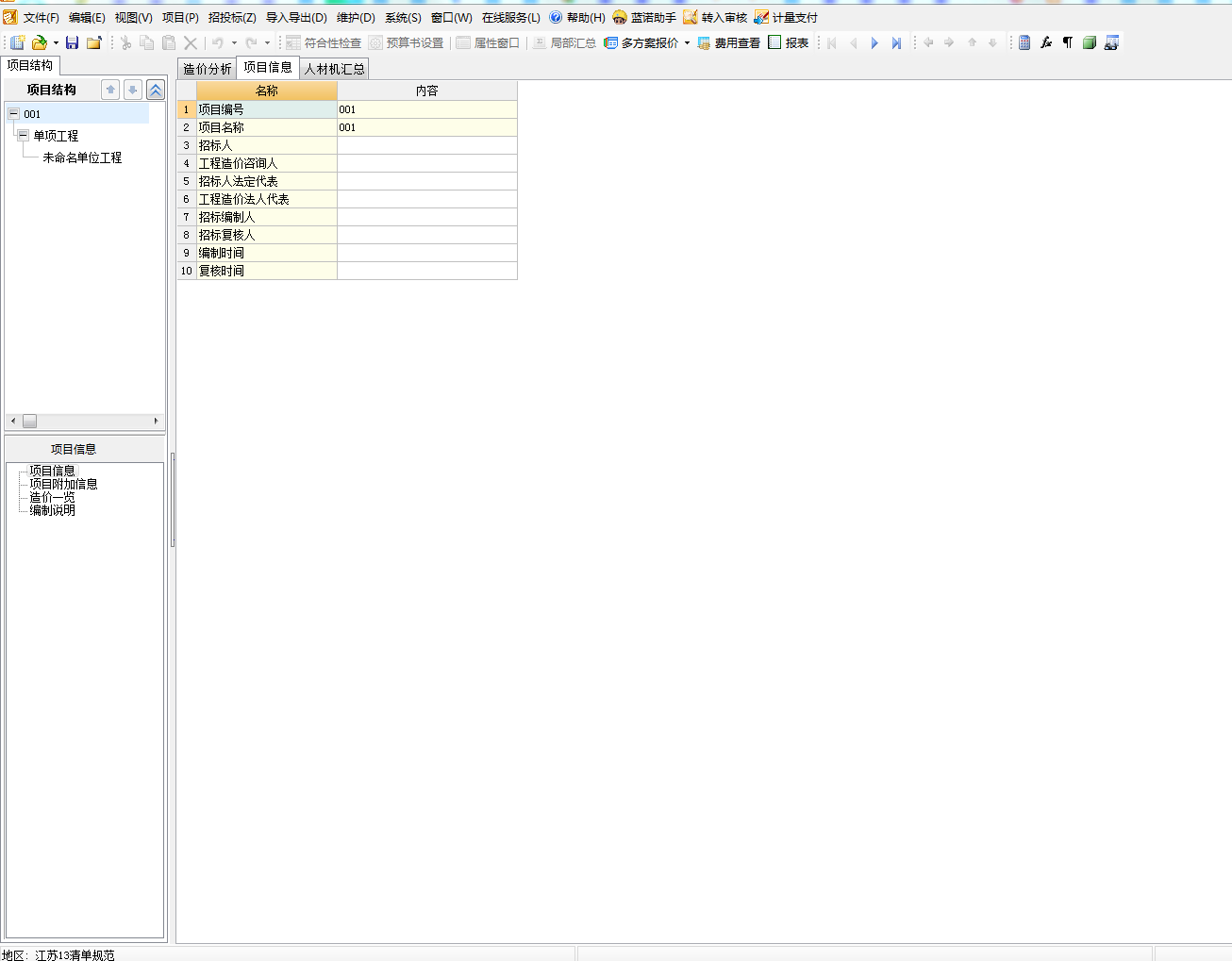Switch to 造价分析 tab
Viewport: 1232px width, 961px height.
pyautogui.click(x=207, y=69)
